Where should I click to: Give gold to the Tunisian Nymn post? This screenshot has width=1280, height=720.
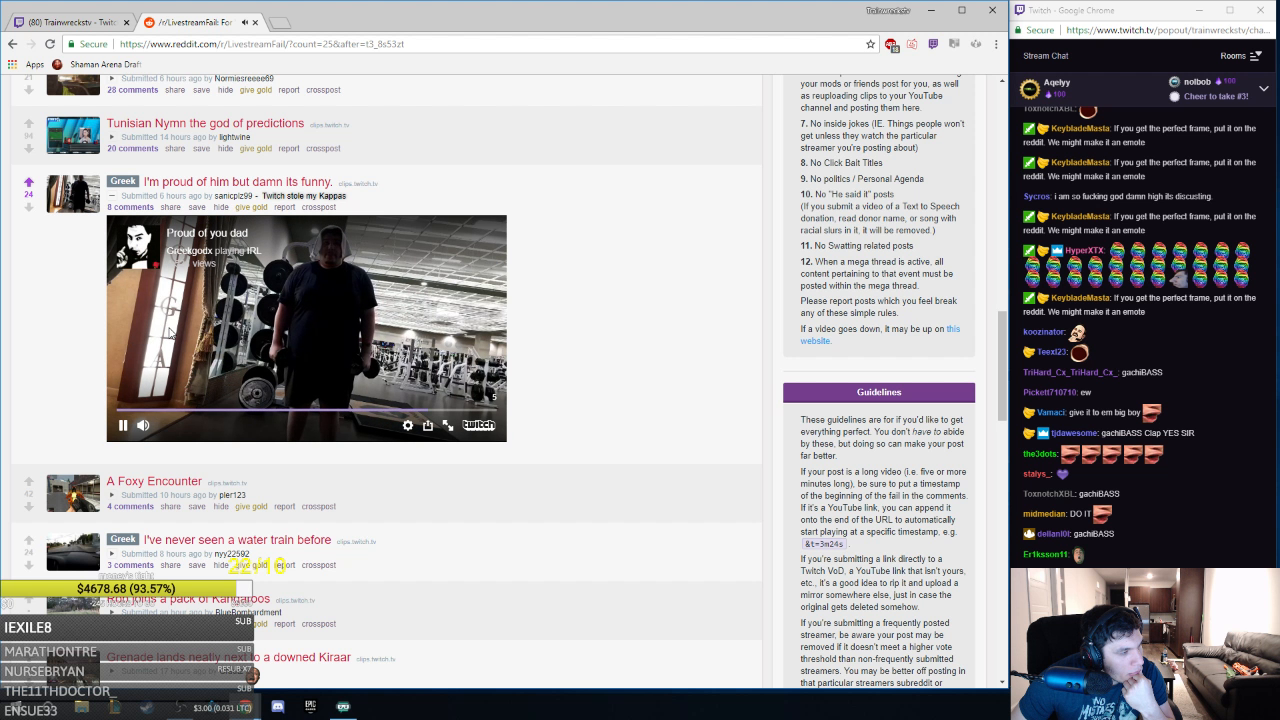pyautogui.click(x=256, y=148)
